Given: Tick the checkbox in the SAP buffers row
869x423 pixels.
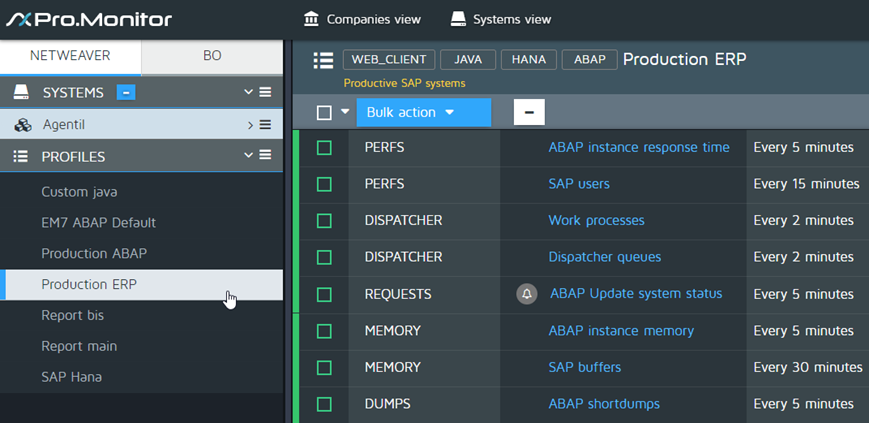Looking at the screenshot, I should [324, 368].
